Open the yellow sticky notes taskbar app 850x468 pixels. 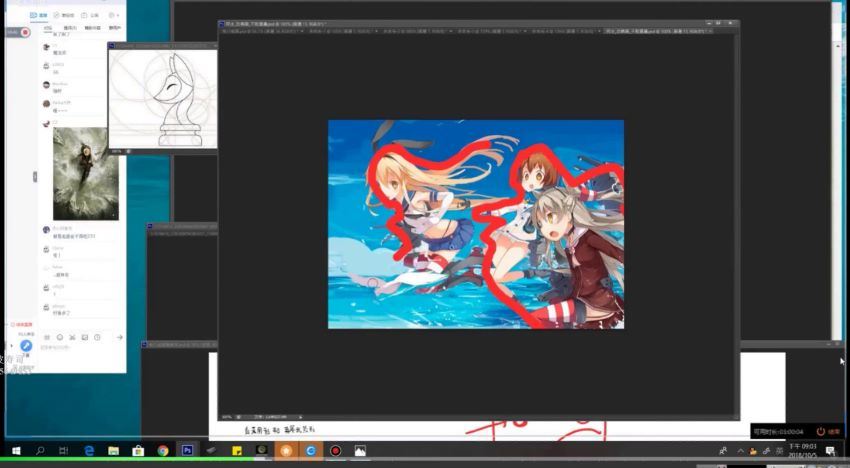tap(237, 451)
